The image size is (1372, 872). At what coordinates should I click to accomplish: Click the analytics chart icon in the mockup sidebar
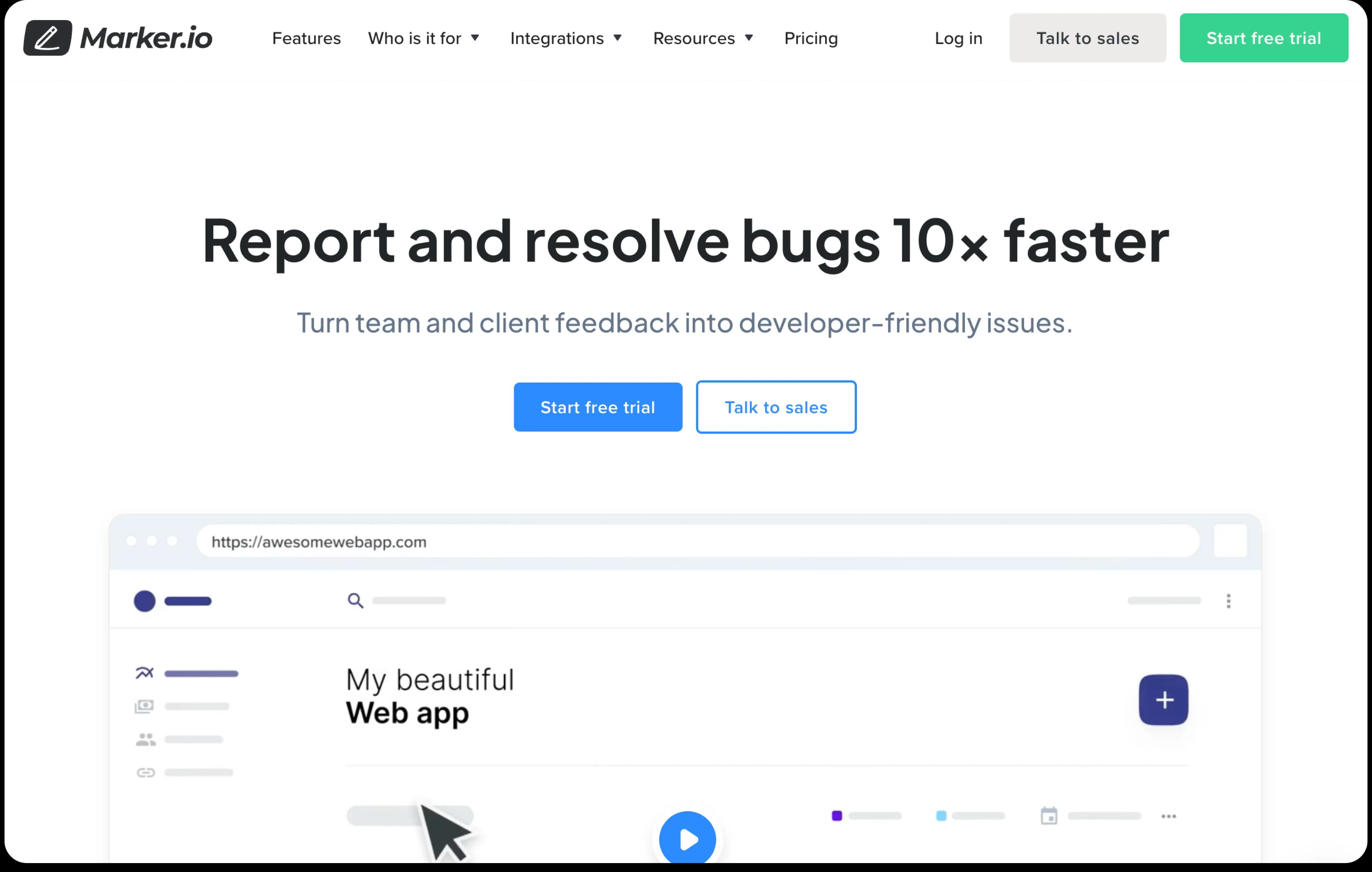tap(144, 673)
